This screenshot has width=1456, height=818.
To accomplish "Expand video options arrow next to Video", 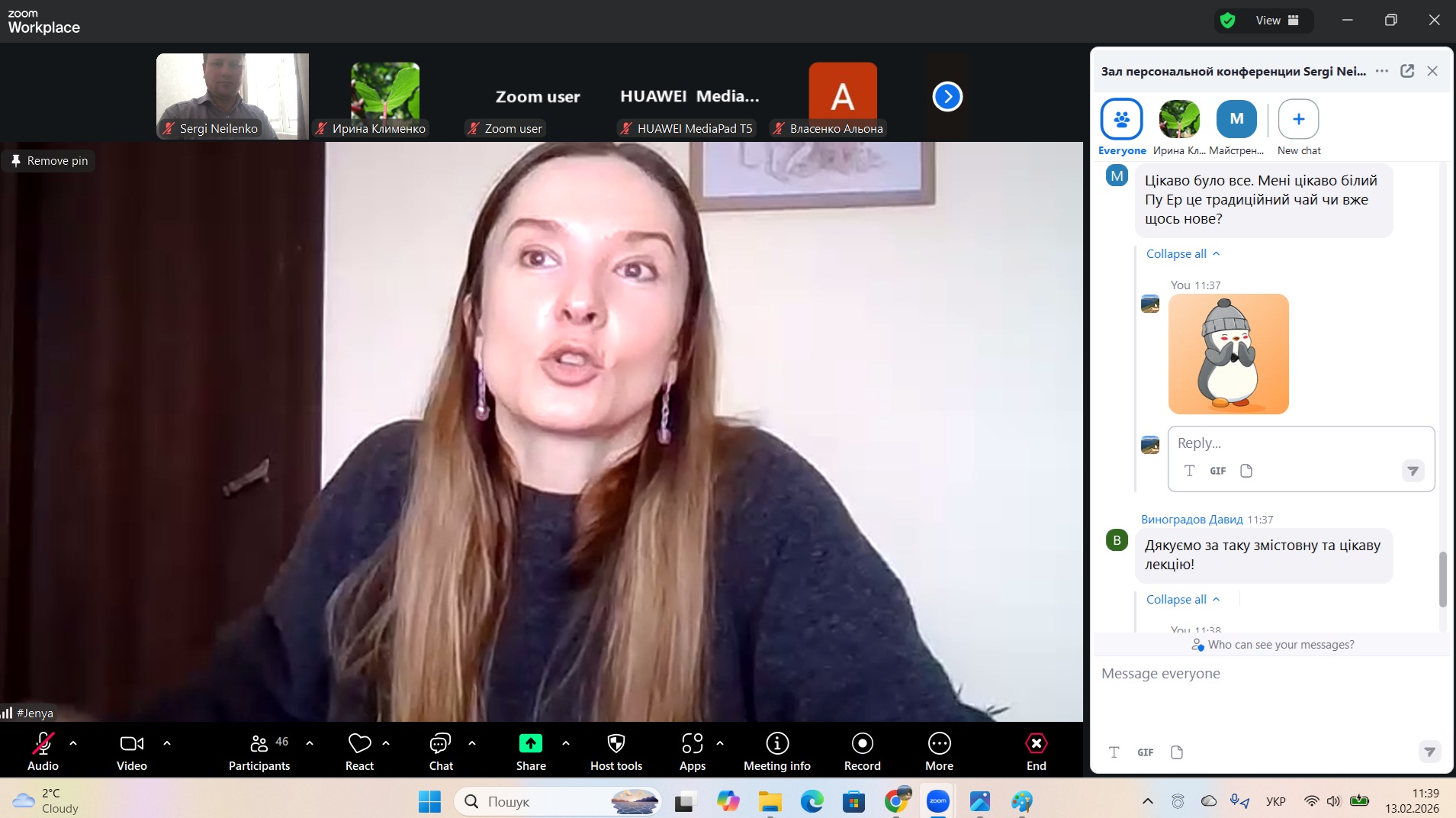I will click(167, 742).
